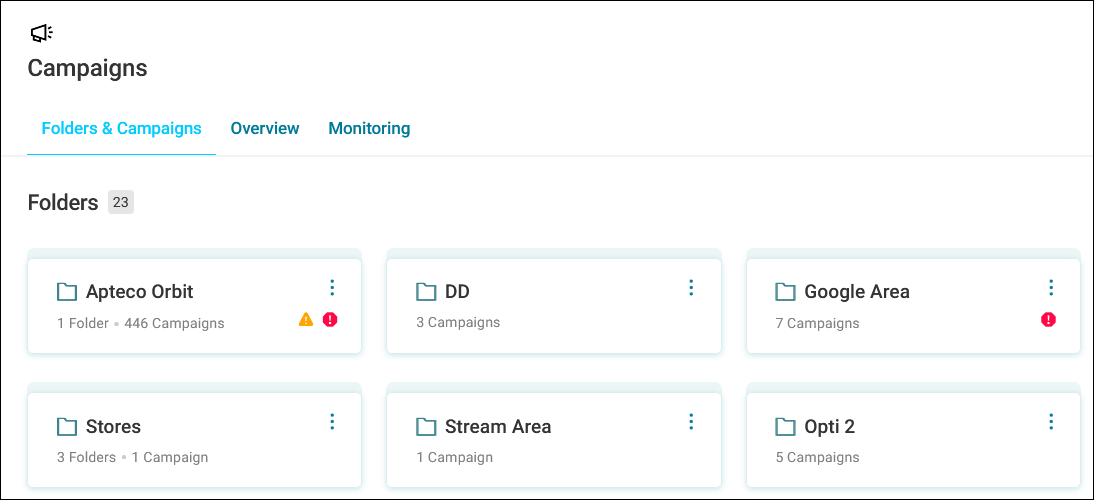The width and height of the screenshot is (1094, 500).
Task: Open the Opti 2 folder card
Action: coord(913,440)
